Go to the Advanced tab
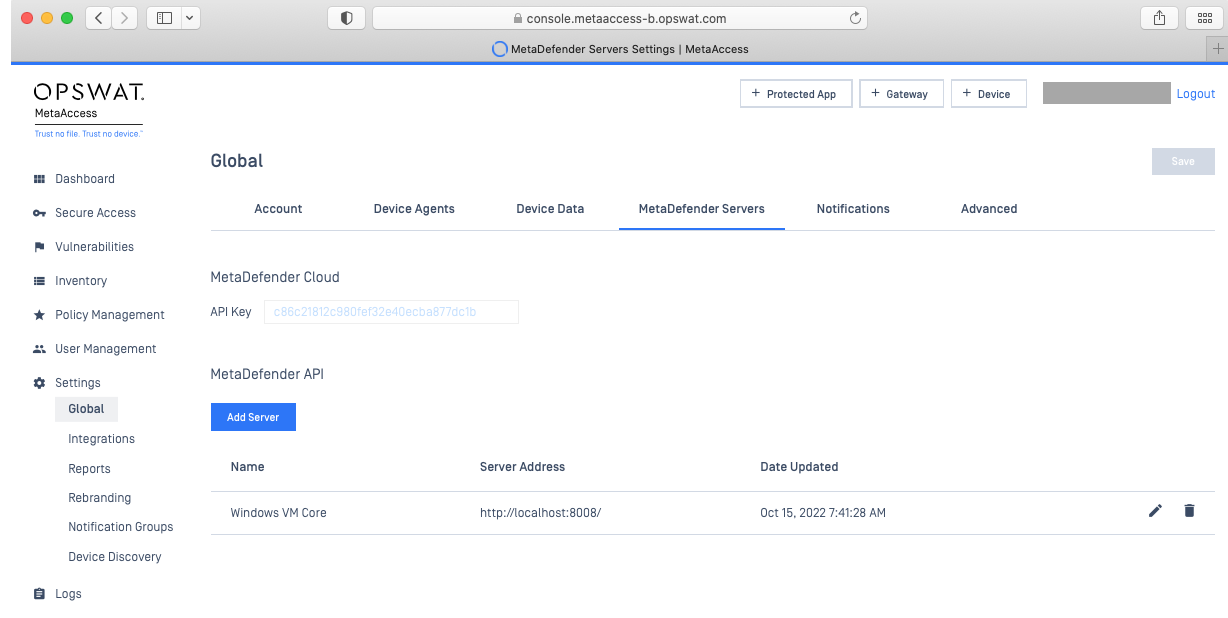 click(989, 209)
